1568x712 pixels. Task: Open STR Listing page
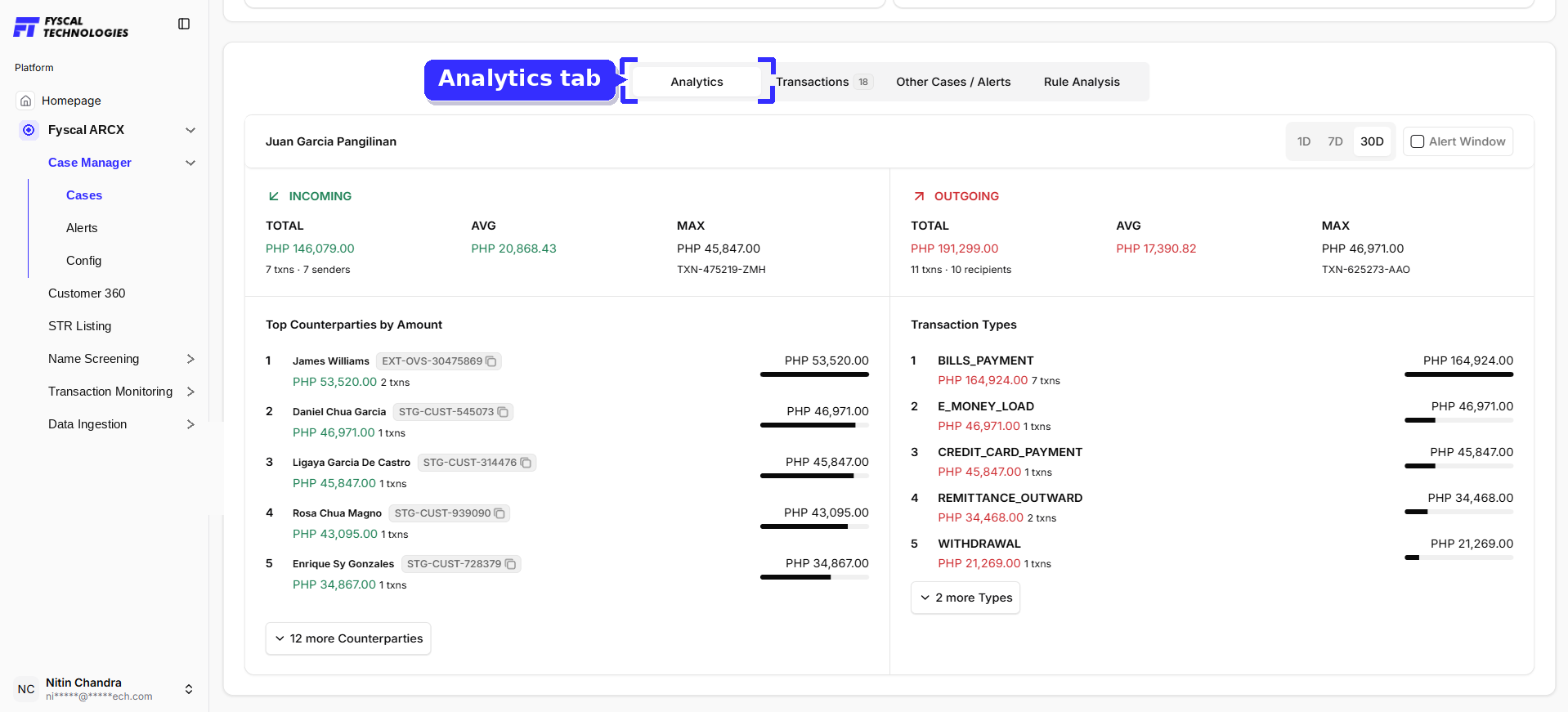click(x=79, y=326)
